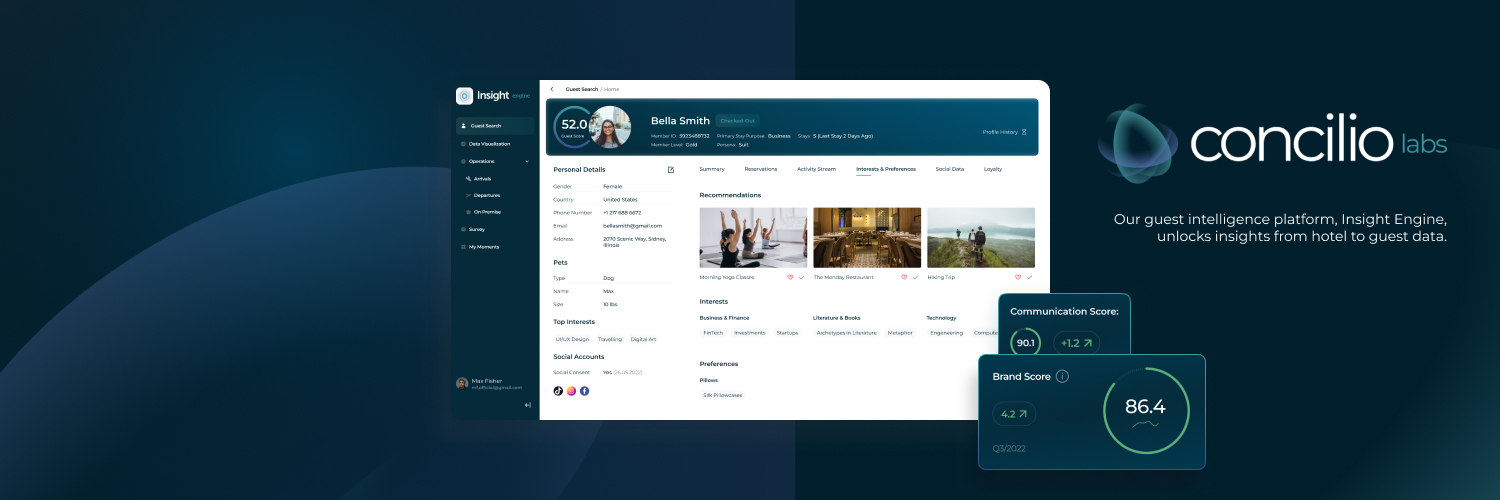Click the Guest Search breadcrumb link
The width and height of the screenshot is (1500, 500).
pos(582,89)
